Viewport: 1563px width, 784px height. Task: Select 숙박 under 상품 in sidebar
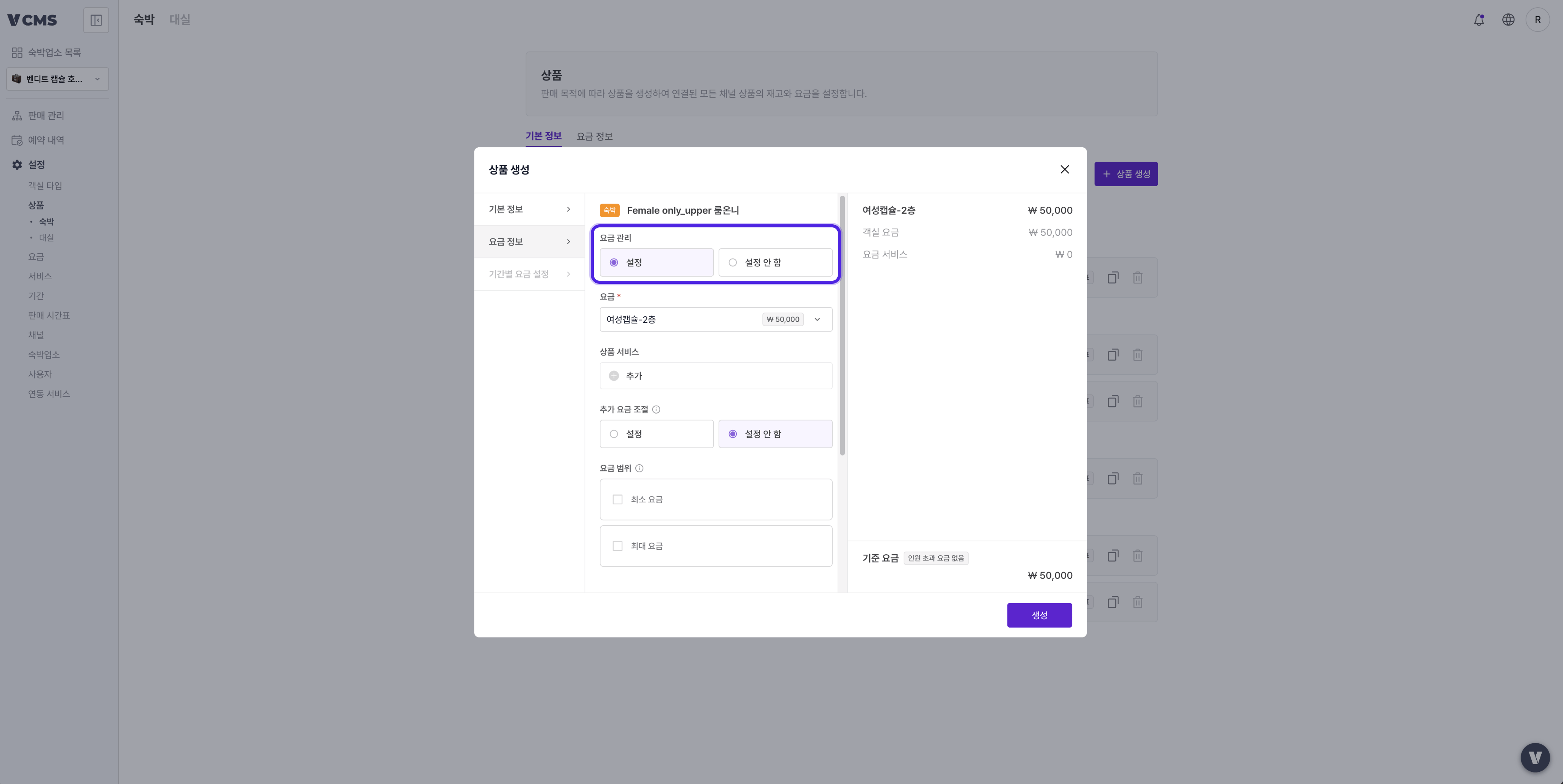coord(46,222)
